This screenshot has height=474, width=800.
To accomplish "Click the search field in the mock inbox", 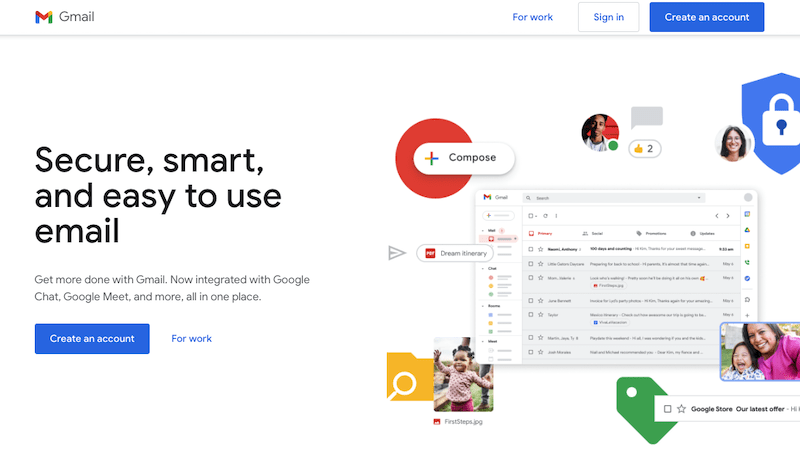I will (614, 197).
